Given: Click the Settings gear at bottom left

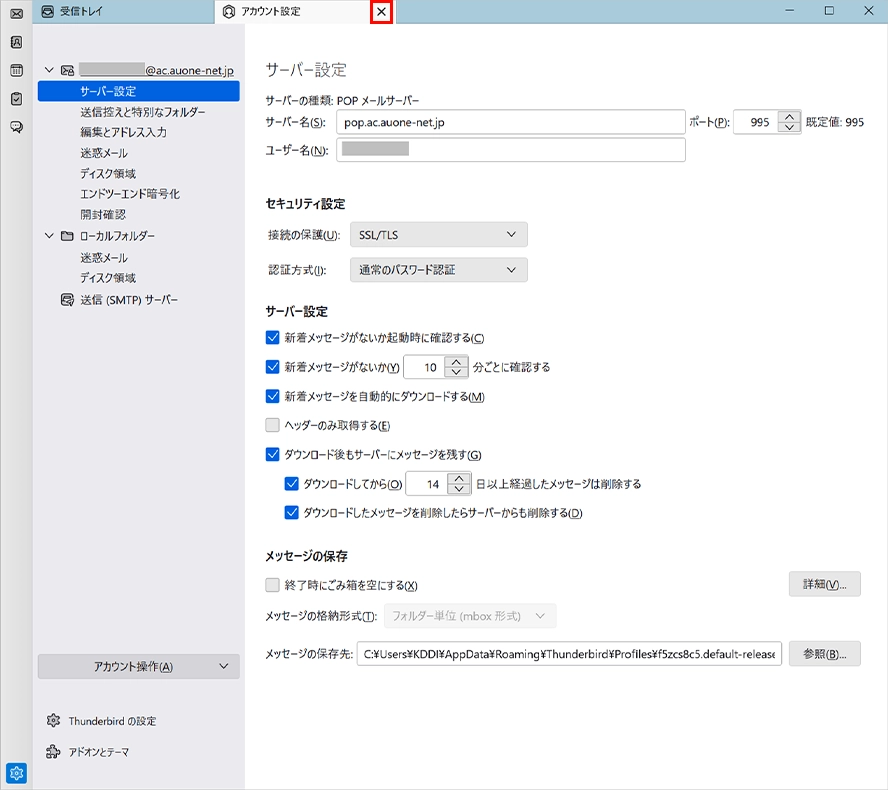Looking at the screenshot, I should [x=15, y=772].
